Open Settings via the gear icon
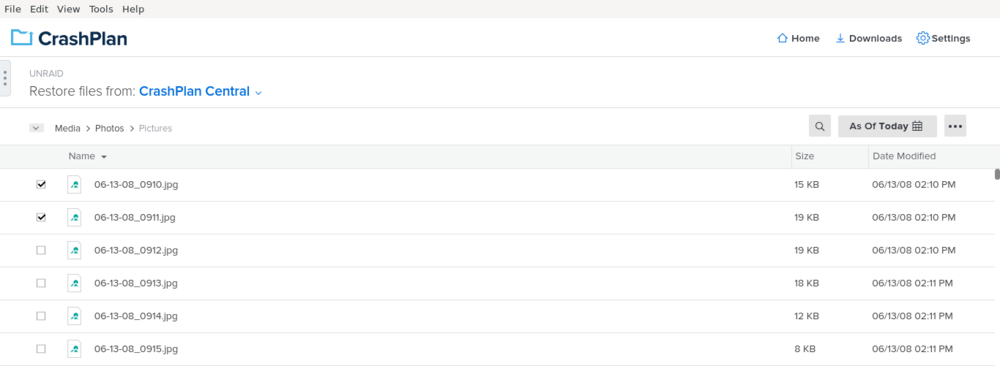 pyautogui.click(x=922, y=38)
